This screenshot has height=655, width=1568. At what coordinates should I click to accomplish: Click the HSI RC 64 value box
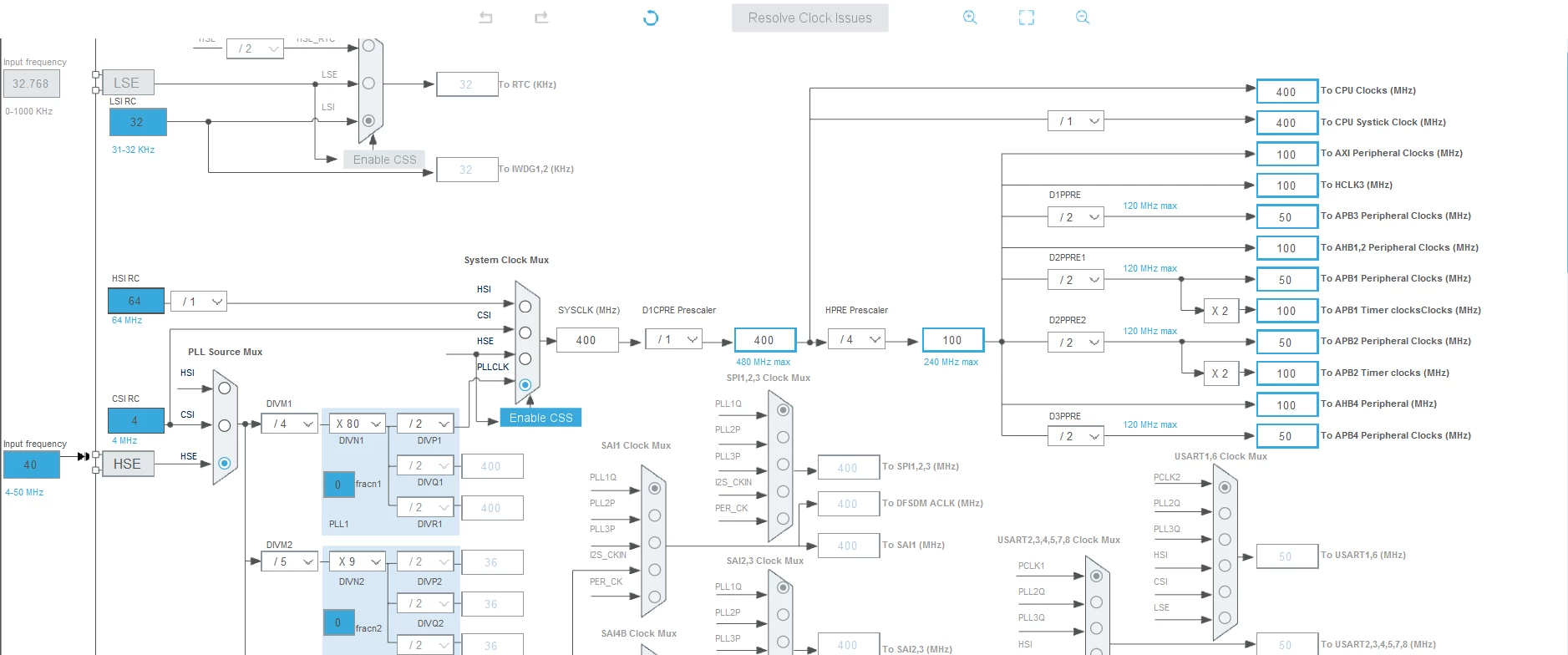point(135,301)
